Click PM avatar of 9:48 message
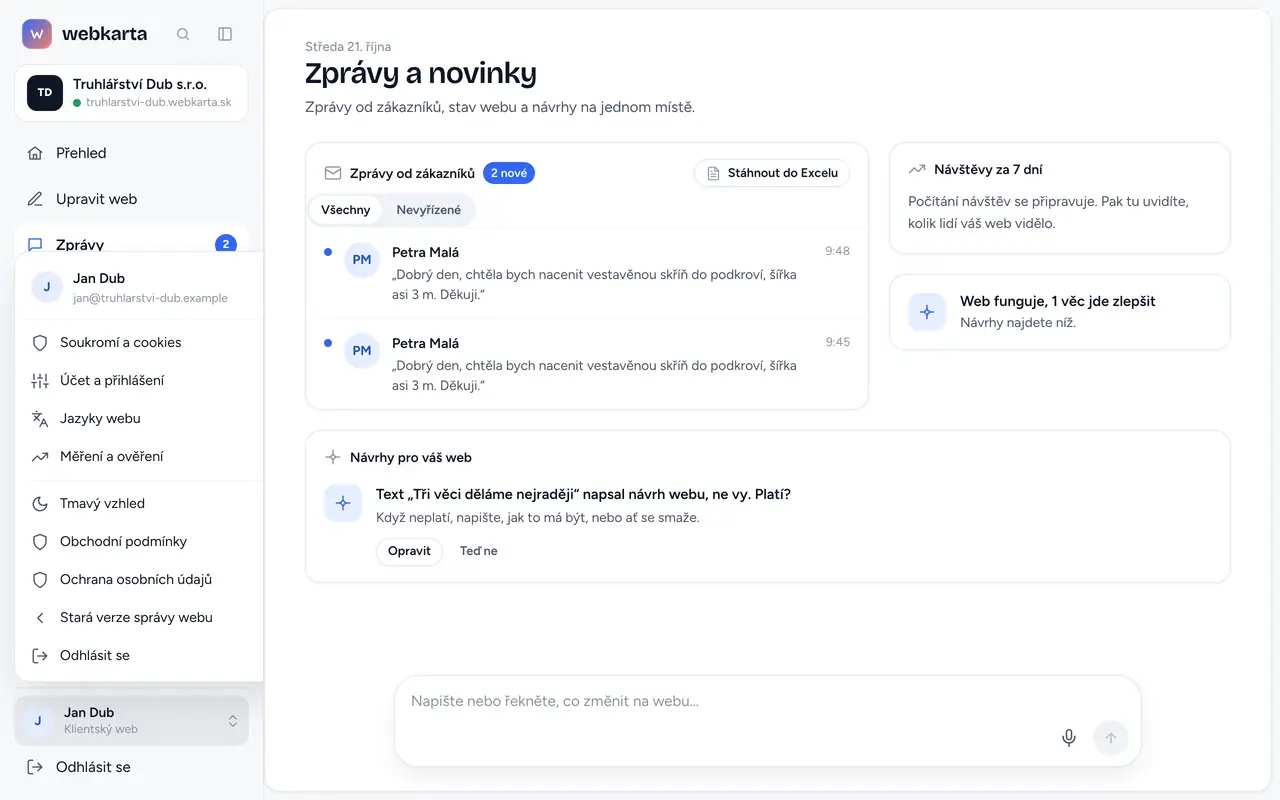This screenshot has width=1280, height=800. click(x=362, y=260)
